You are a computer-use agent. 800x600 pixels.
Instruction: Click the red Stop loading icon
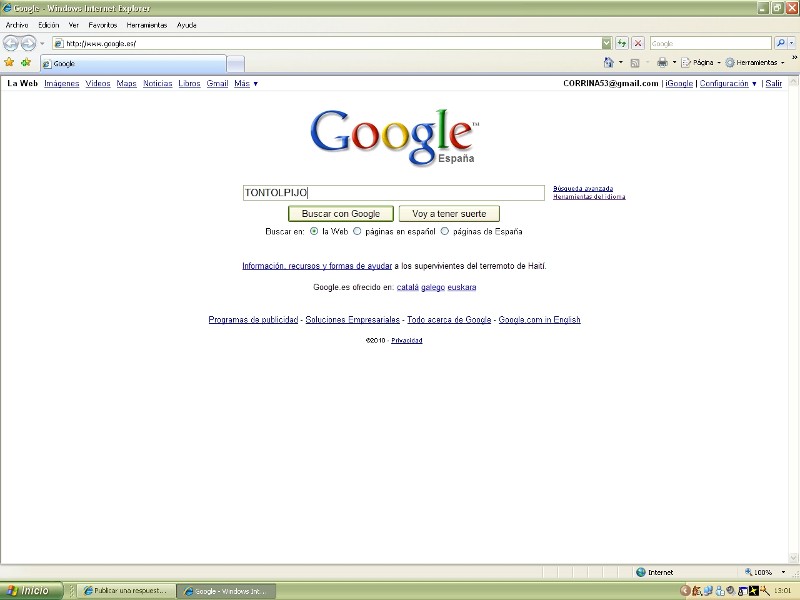click(x=638, y=43)
